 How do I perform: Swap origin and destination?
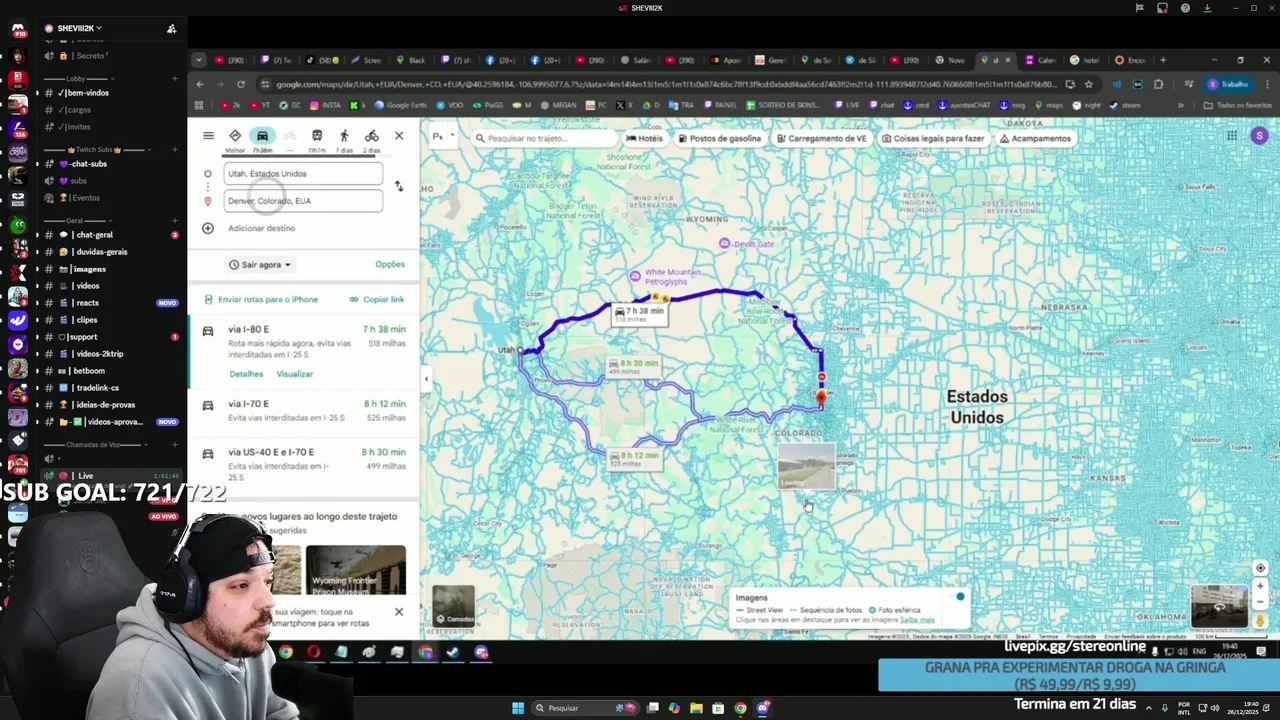point(399,187)
